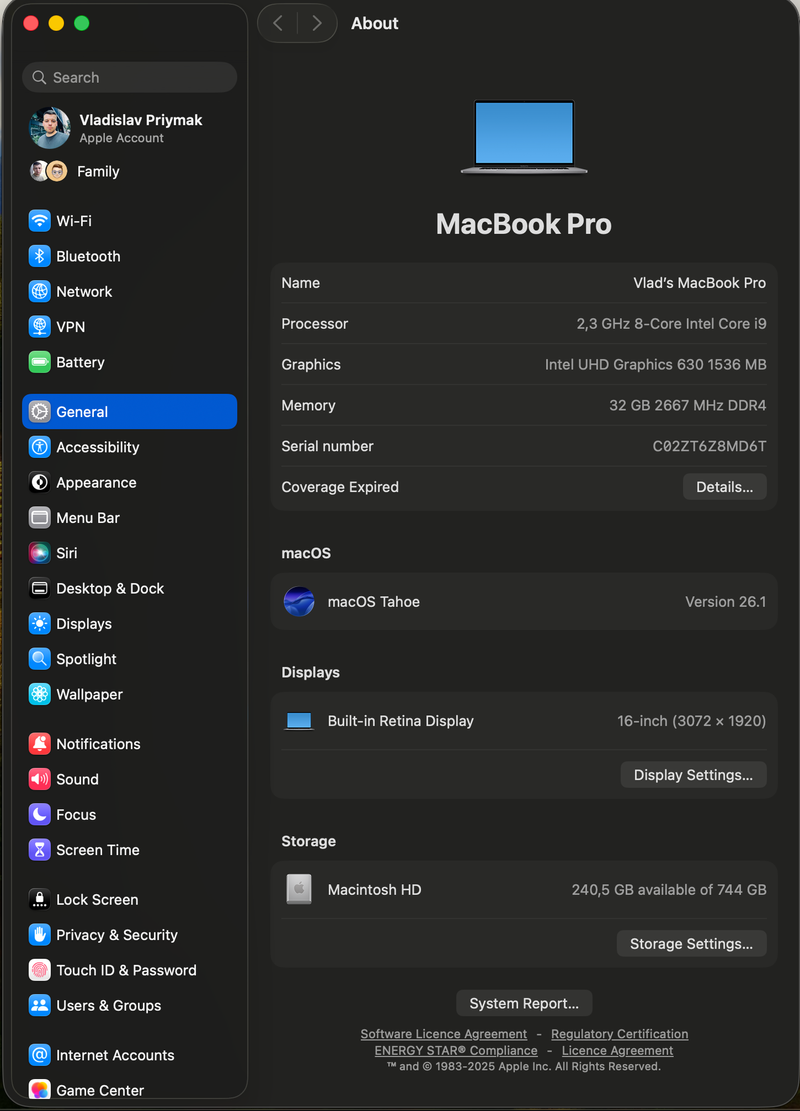Open ENERGY STAR Compliance link
Screen dimensions: 800x1111
pyautogui.click(x=456, y=1050)
